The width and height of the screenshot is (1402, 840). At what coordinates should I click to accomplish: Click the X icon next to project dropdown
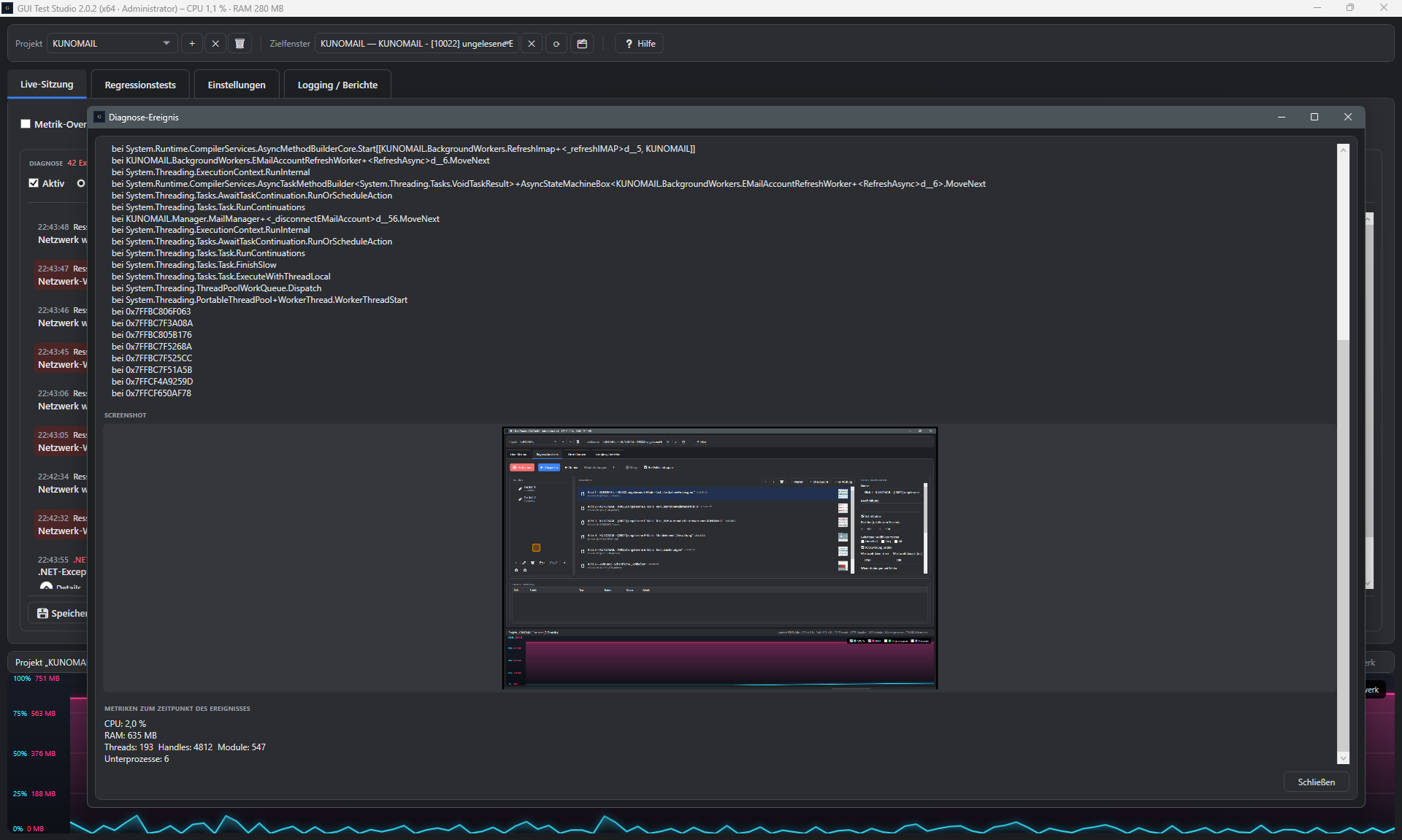[215, 44]
